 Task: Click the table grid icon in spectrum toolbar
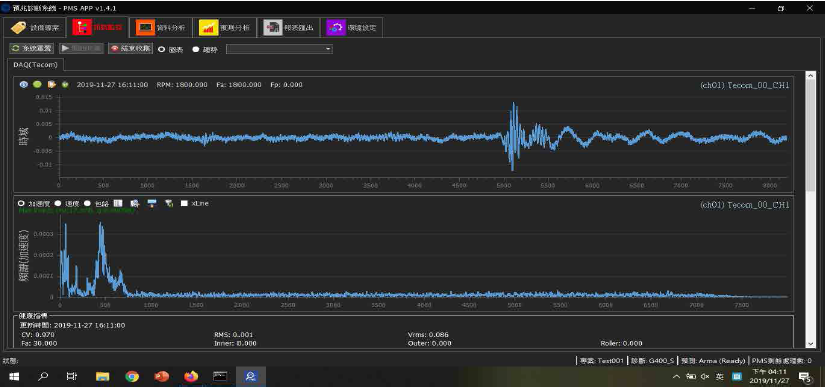[x=118, y=203]
